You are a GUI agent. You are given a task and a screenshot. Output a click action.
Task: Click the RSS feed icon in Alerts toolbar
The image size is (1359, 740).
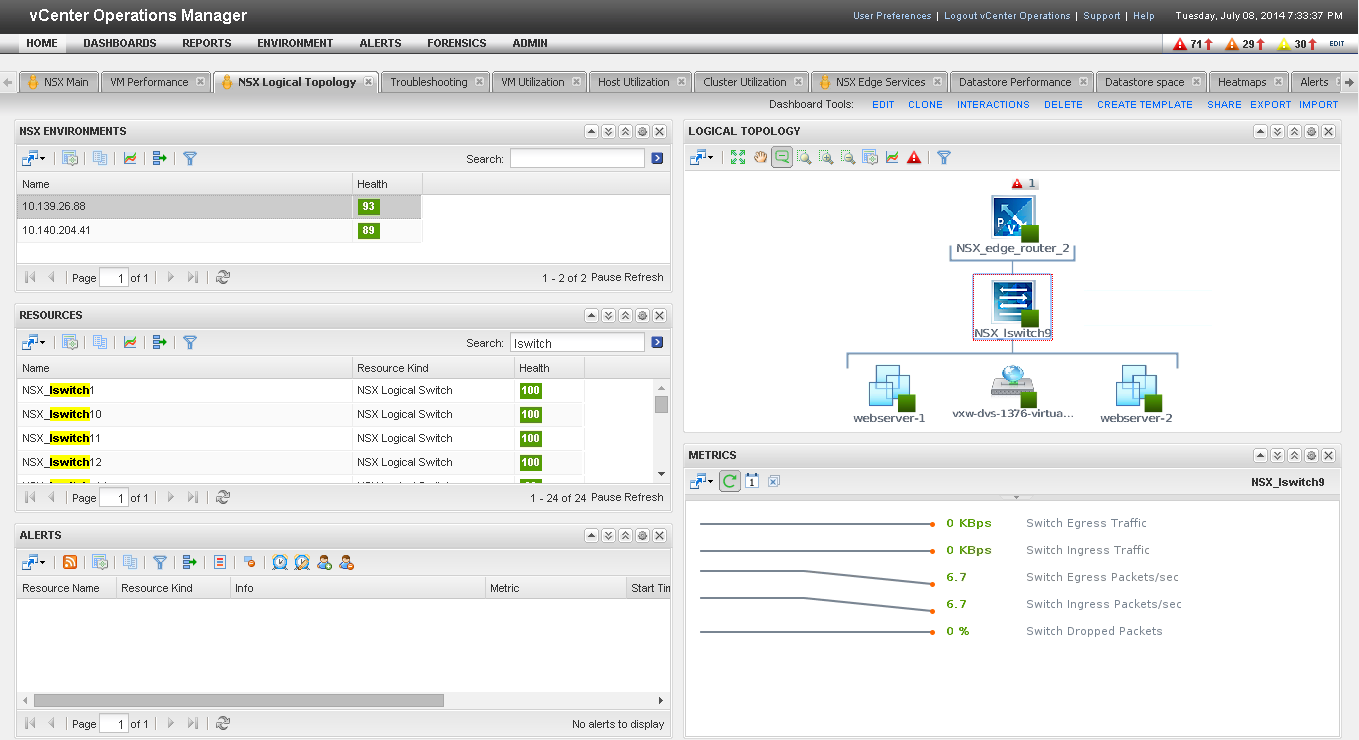(x=70, y=562)
